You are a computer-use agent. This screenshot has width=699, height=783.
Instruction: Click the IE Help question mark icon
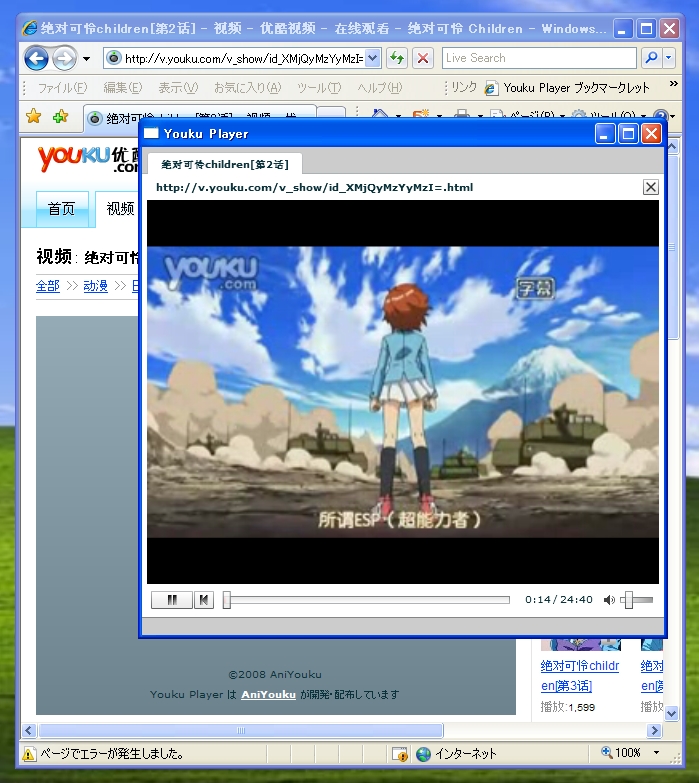(660, 116)
